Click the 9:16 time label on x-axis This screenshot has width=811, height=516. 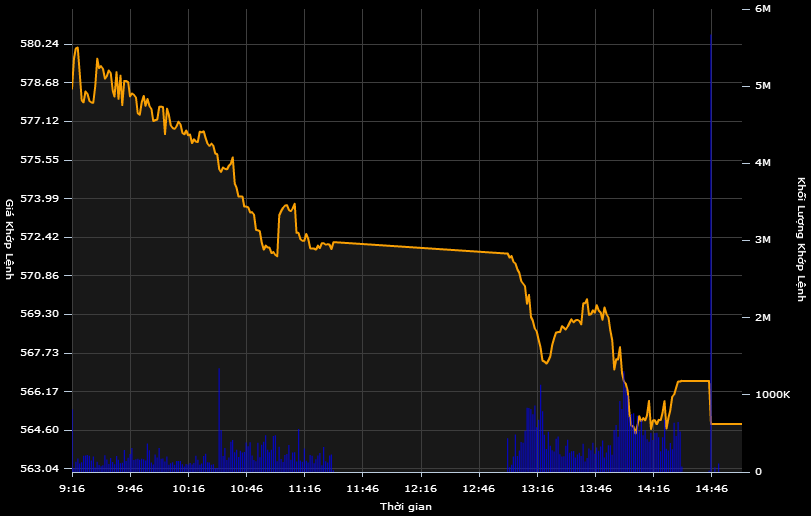click(72, 488)
